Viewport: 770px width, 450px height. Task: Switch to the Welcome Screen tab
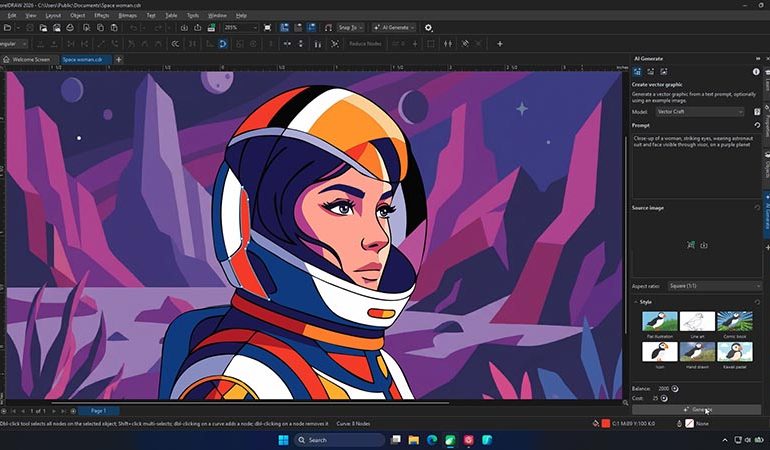(30, 59)
